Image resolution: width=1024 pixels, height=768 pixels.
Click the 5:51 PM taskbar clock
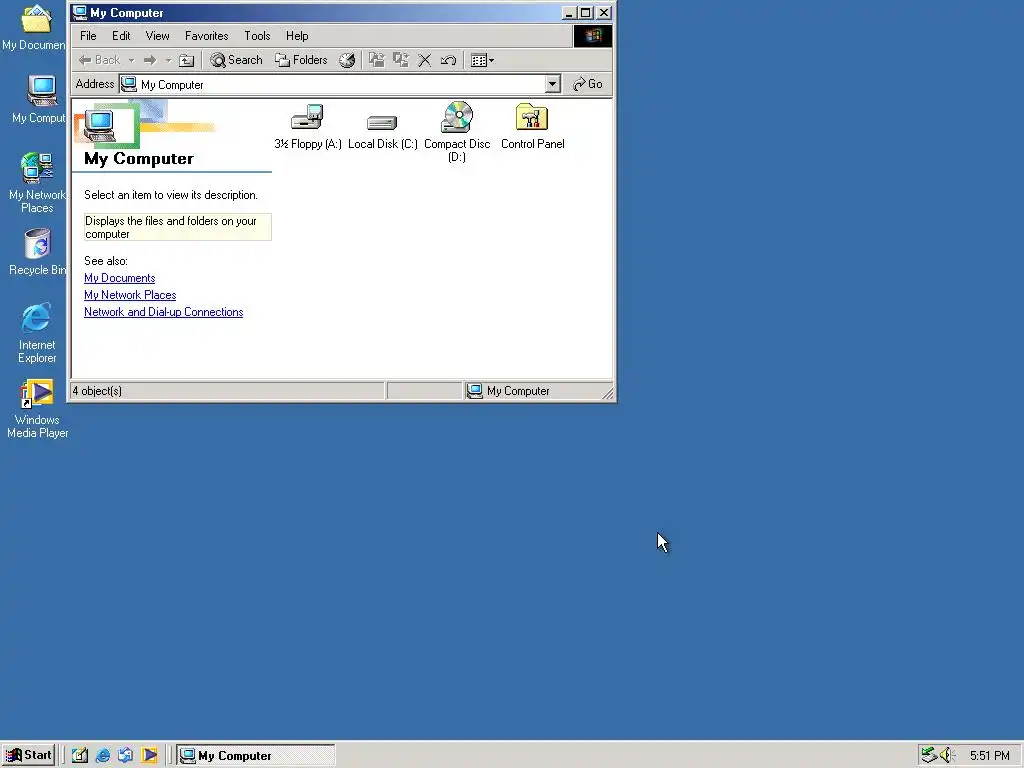(989, 756)
